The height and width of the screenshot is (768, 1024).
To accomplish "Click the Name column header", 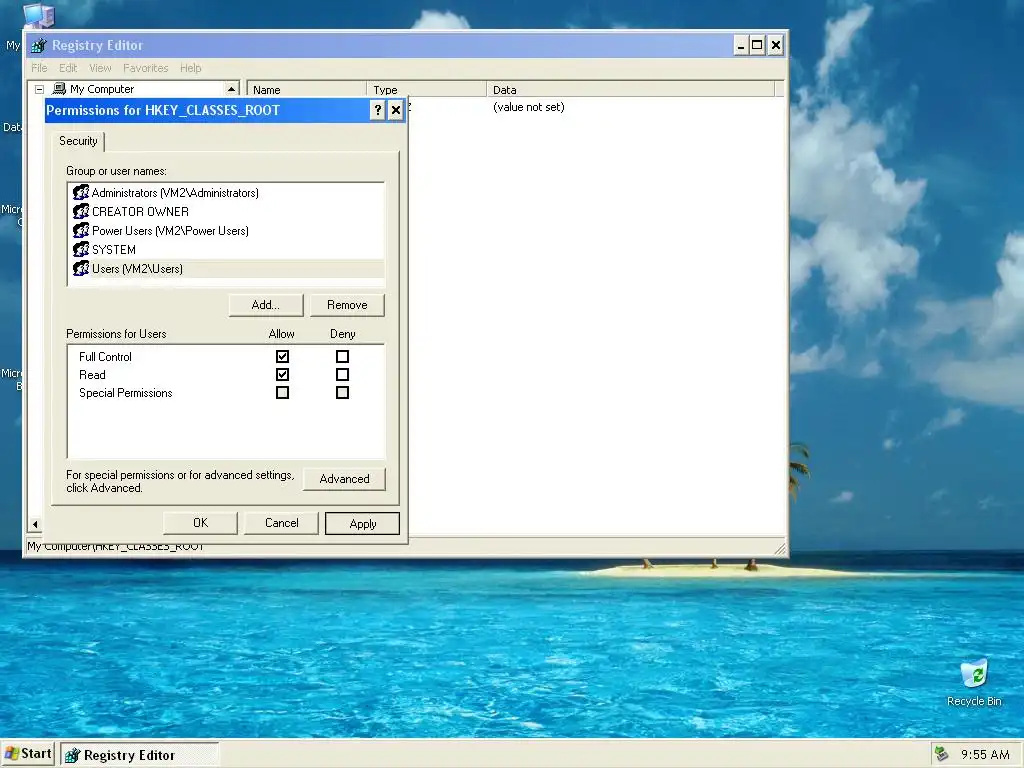I will [306, 89].
